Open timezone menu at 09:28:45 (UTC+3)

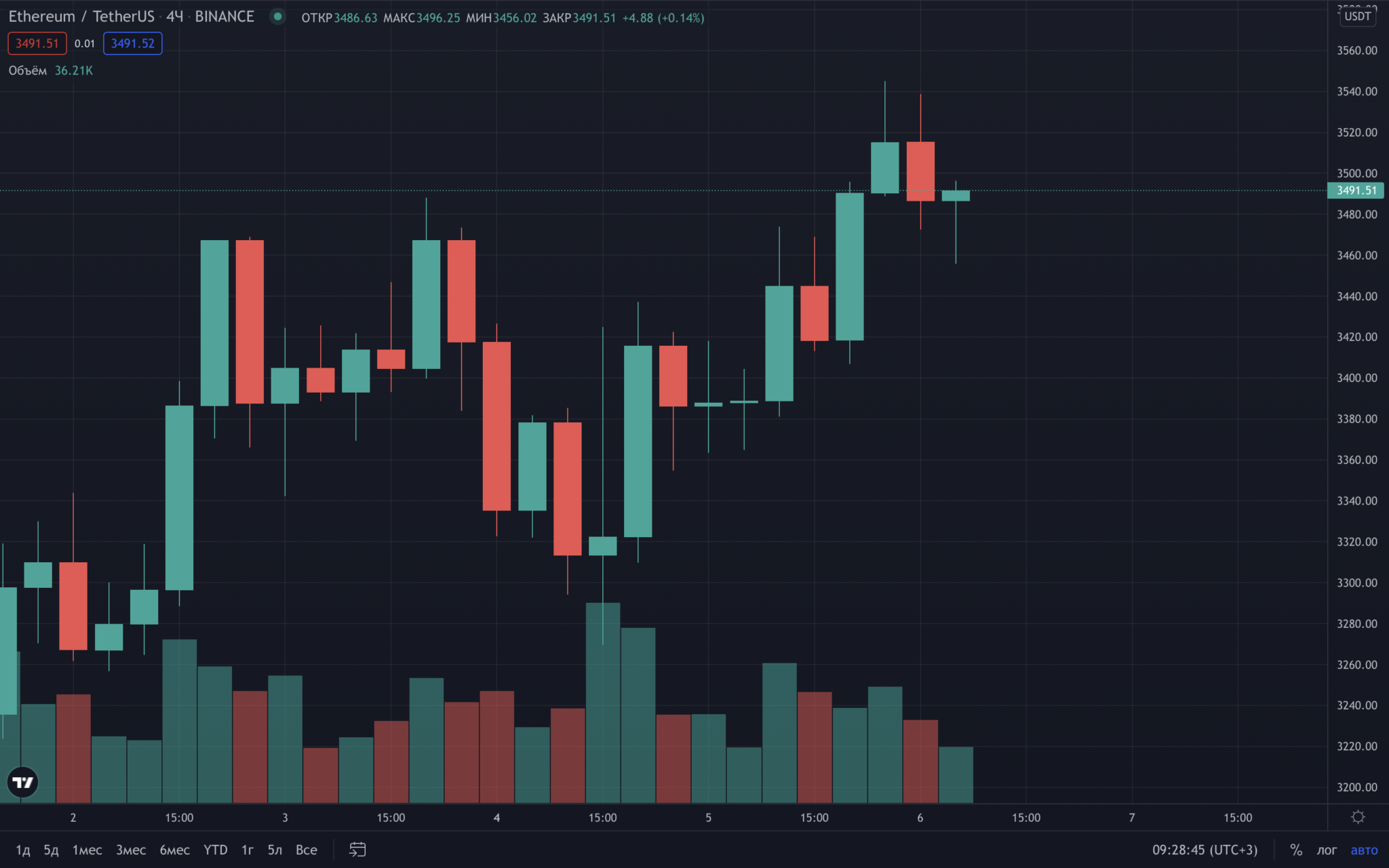pyautogui.click(x=1205, y=850)
